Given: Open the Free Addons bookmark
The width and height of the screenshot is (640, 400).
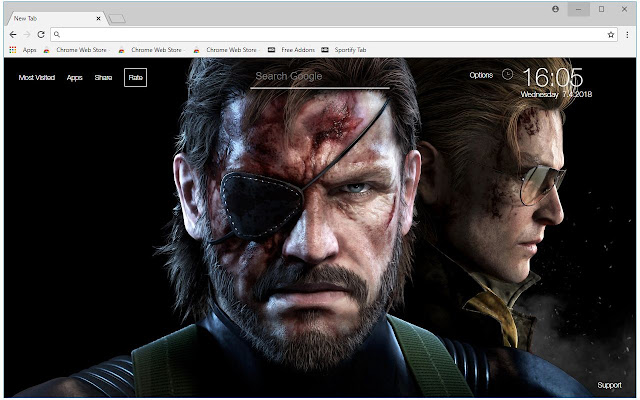Looking at the screenshot, I should point(291,50).
